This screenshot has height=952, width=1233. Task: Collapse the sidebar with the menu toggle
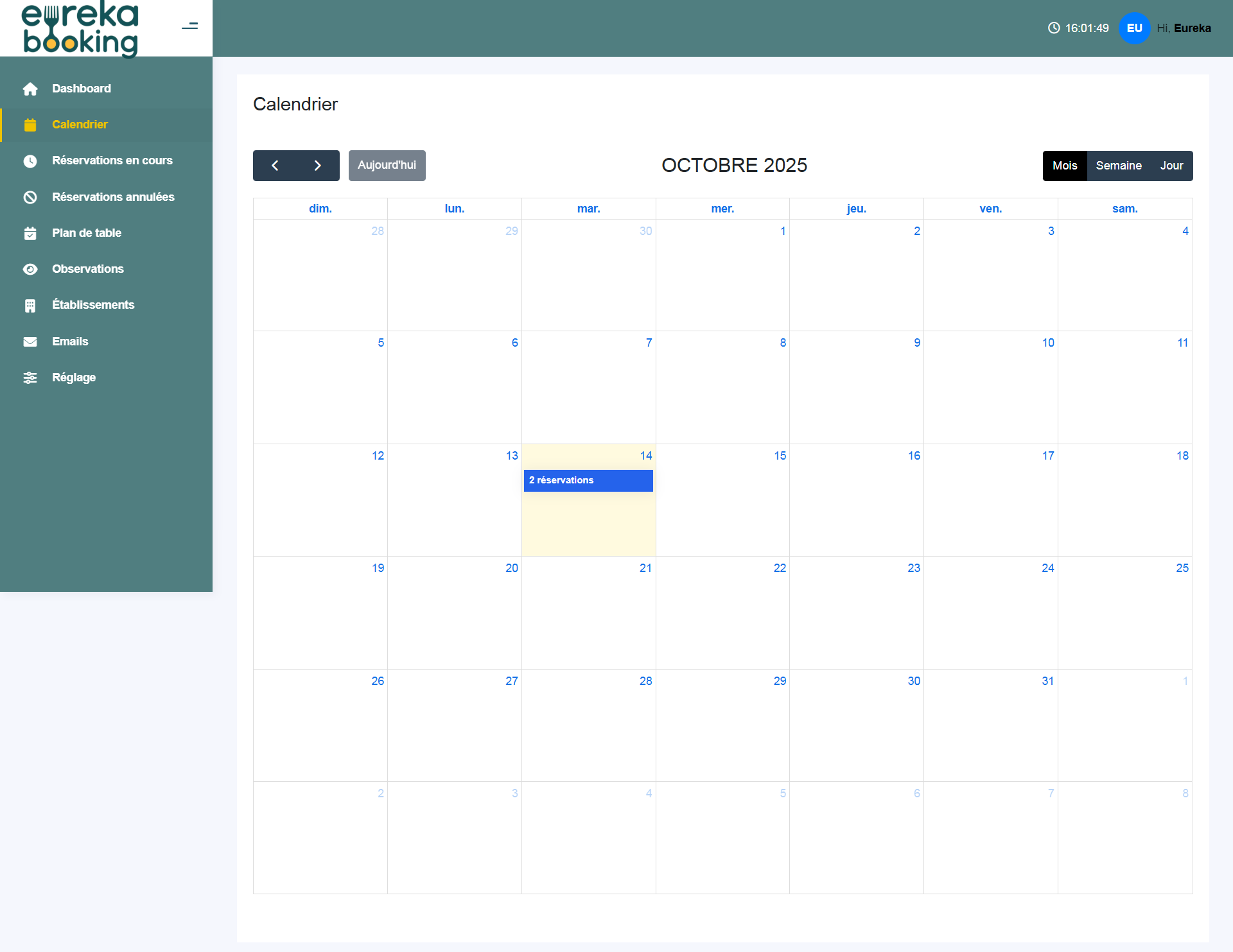189,26
